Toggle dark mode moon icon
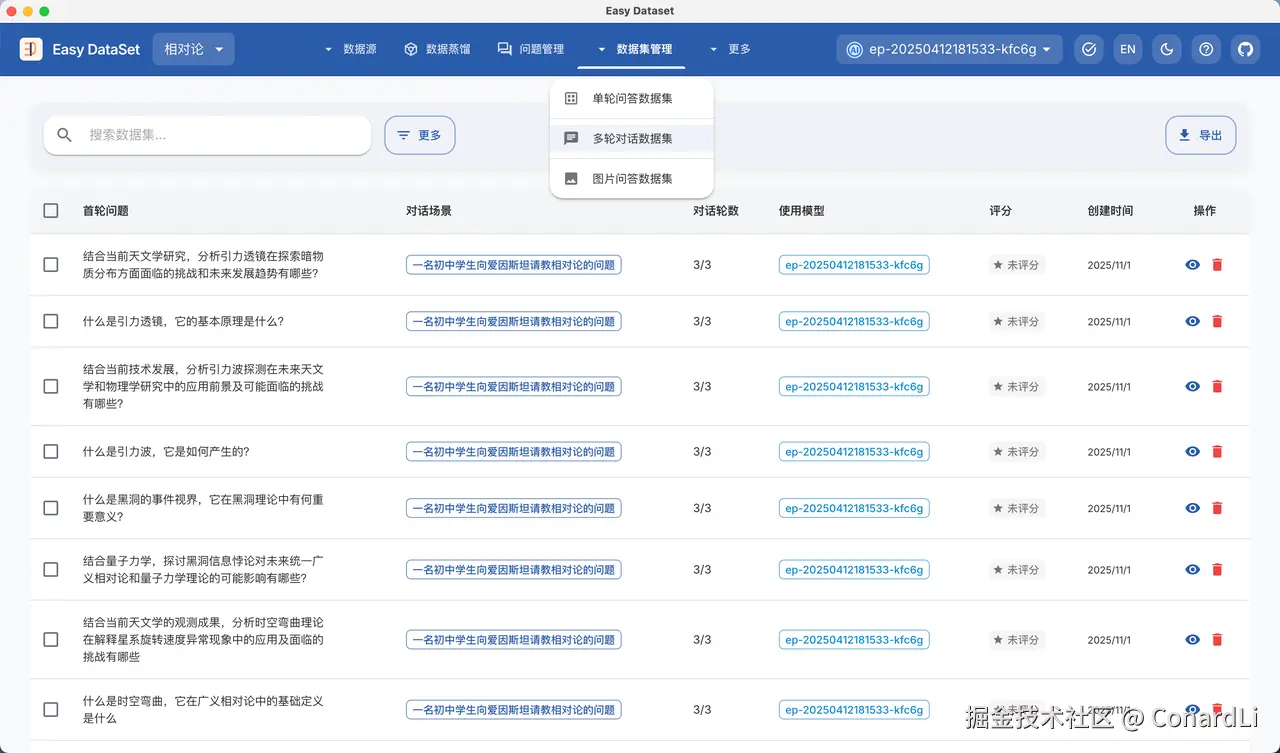Viewport: 1280px width, 753px height. pos(1167,49)
